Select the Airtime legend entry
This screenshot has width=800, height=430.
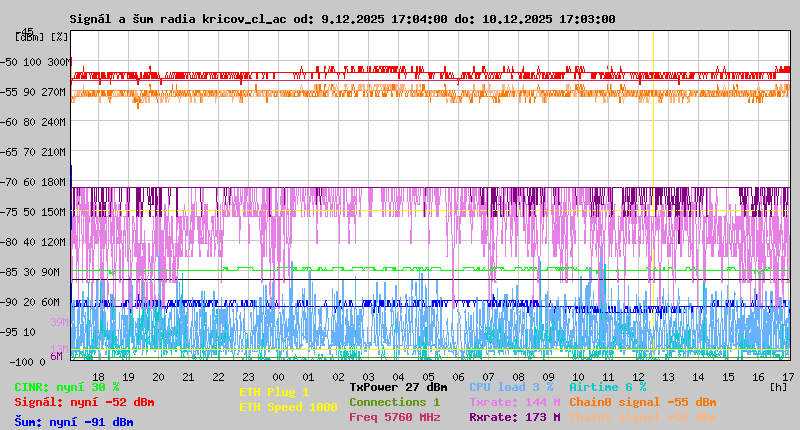click(607, 387)
